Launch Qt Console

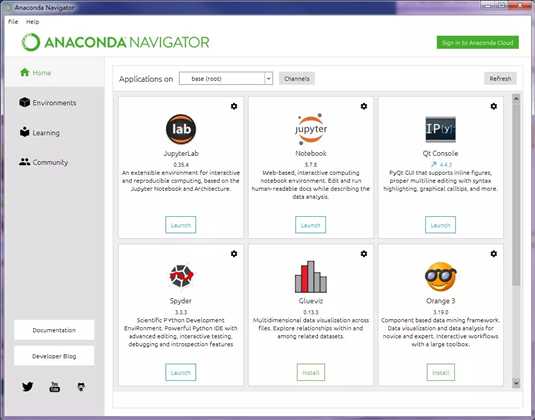[440, 225]
